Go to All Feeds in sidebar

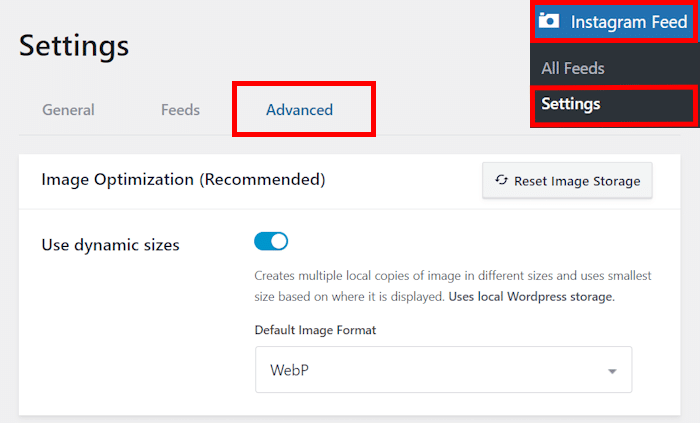click(x=573, y=69)
